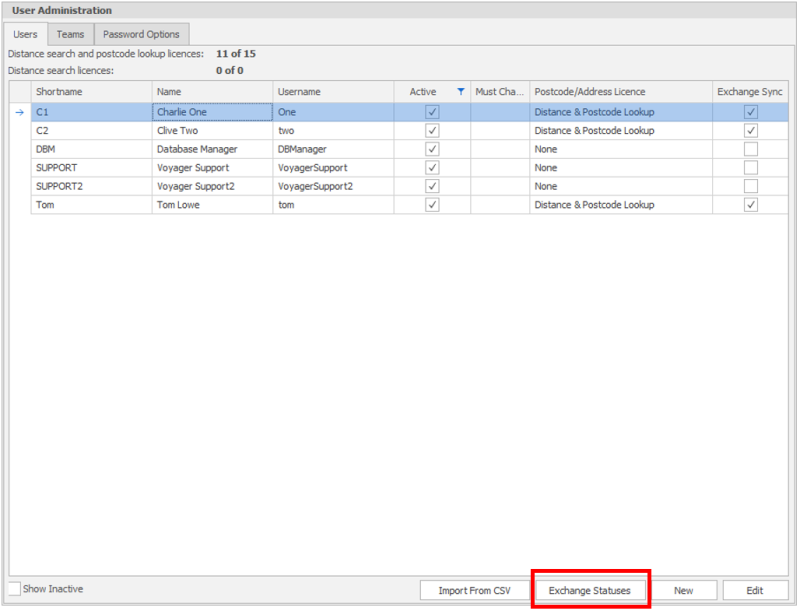Toggle Exchange Sync for Database Manager
The width and height of the screenshot is (800, 611).
point(750,149)
